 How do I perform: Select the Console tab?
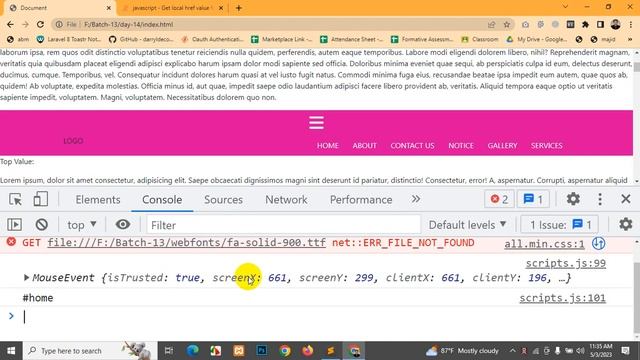tap(162, 200)
